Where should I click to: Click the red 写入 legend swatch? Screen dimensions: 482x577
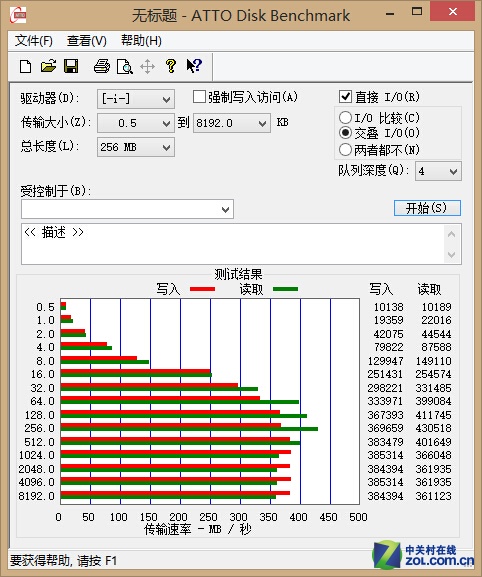click(x=202, y=289)
